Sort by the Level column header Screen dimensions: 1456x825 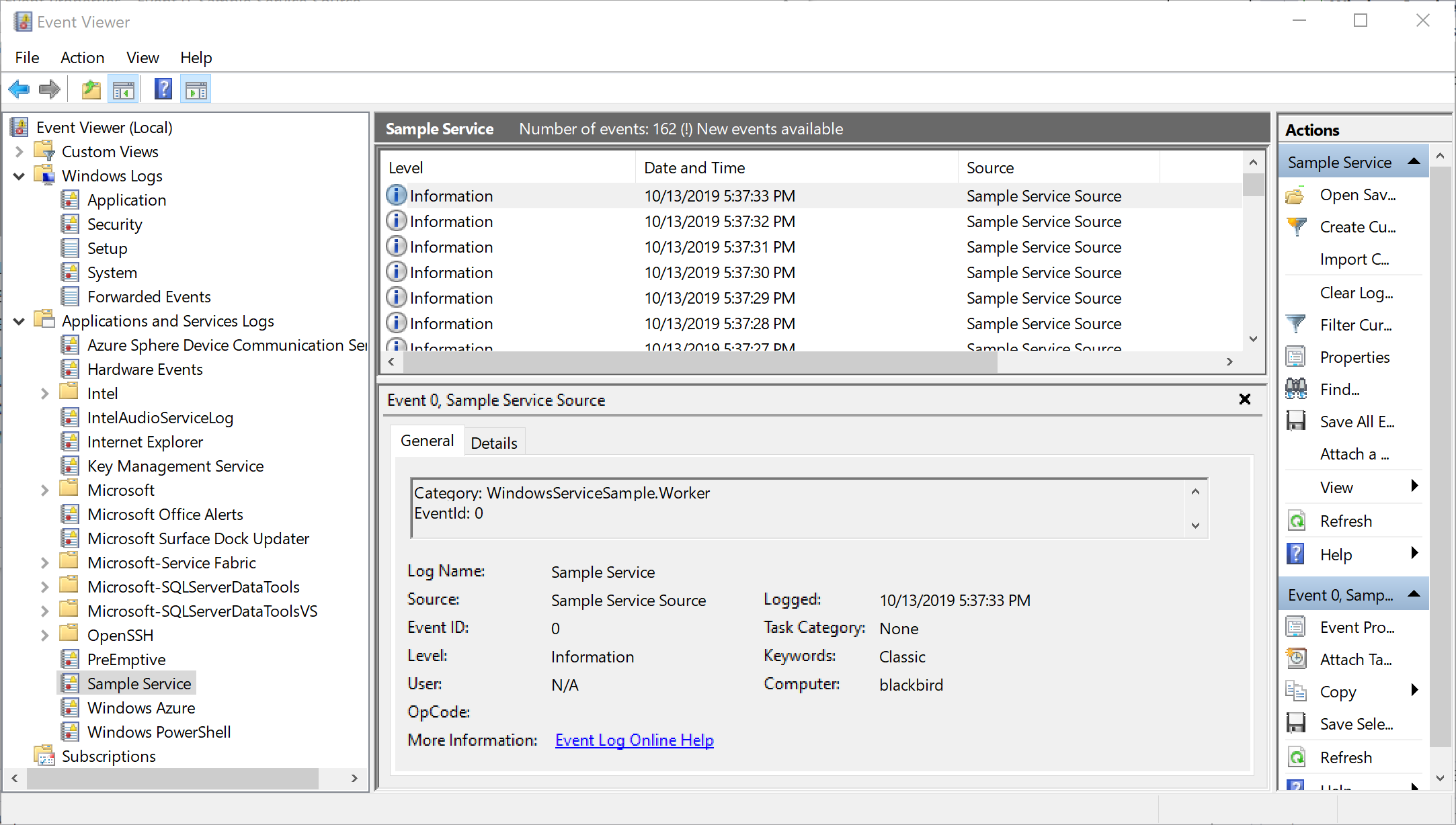508,168
